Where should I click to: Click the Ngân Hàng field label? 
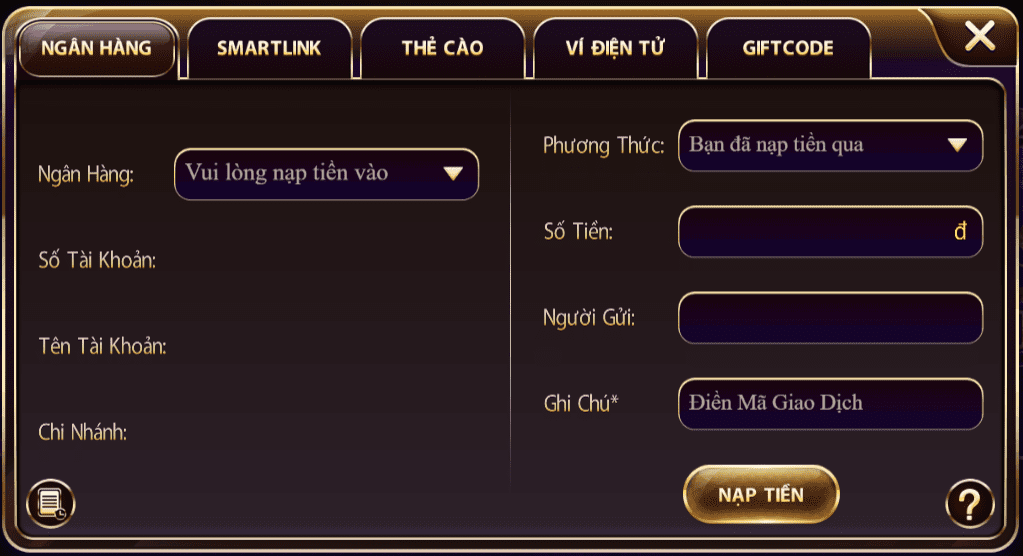pyautogui.click(x=86, y=174)
